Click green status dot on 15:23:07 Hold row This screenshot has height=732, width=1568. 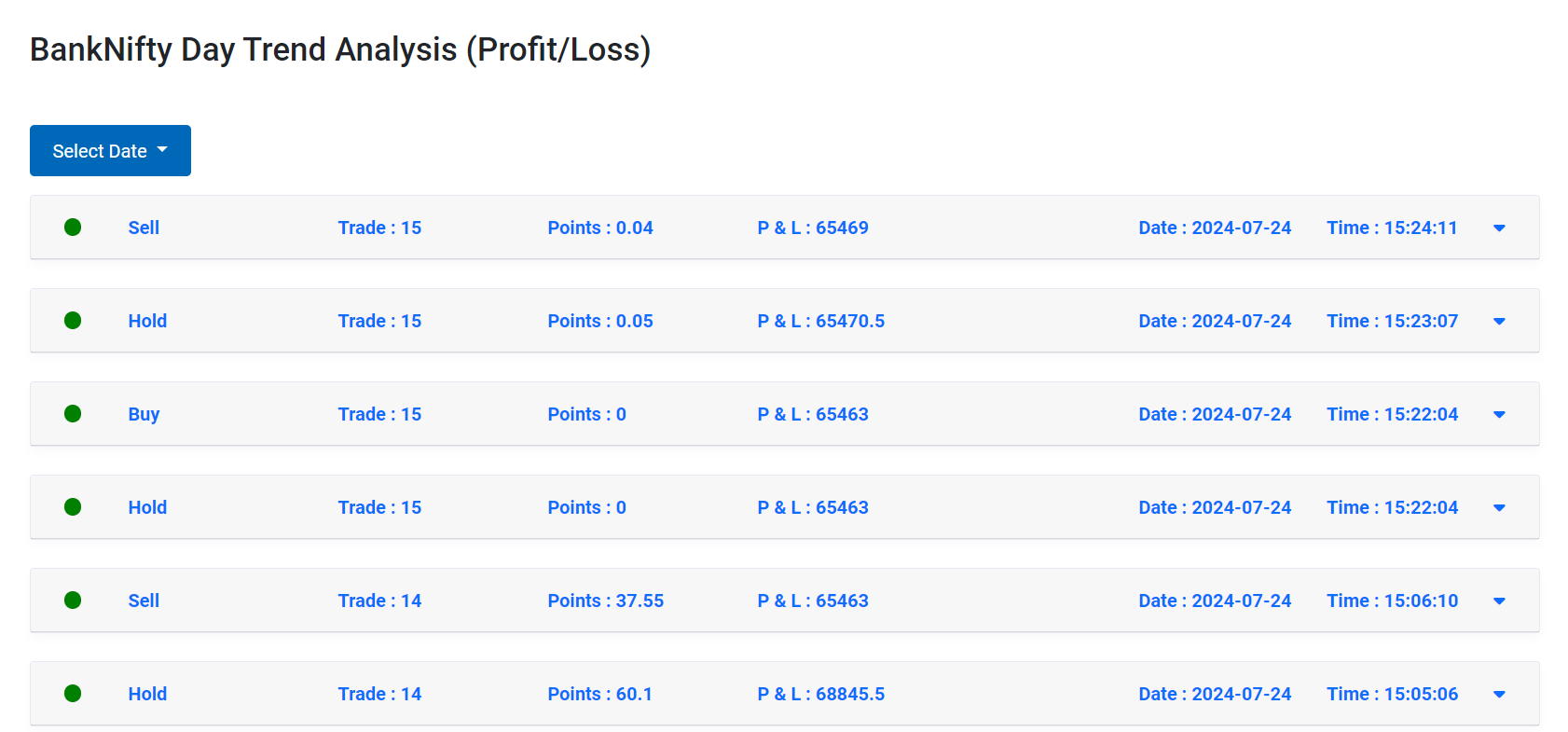[73, 320]
